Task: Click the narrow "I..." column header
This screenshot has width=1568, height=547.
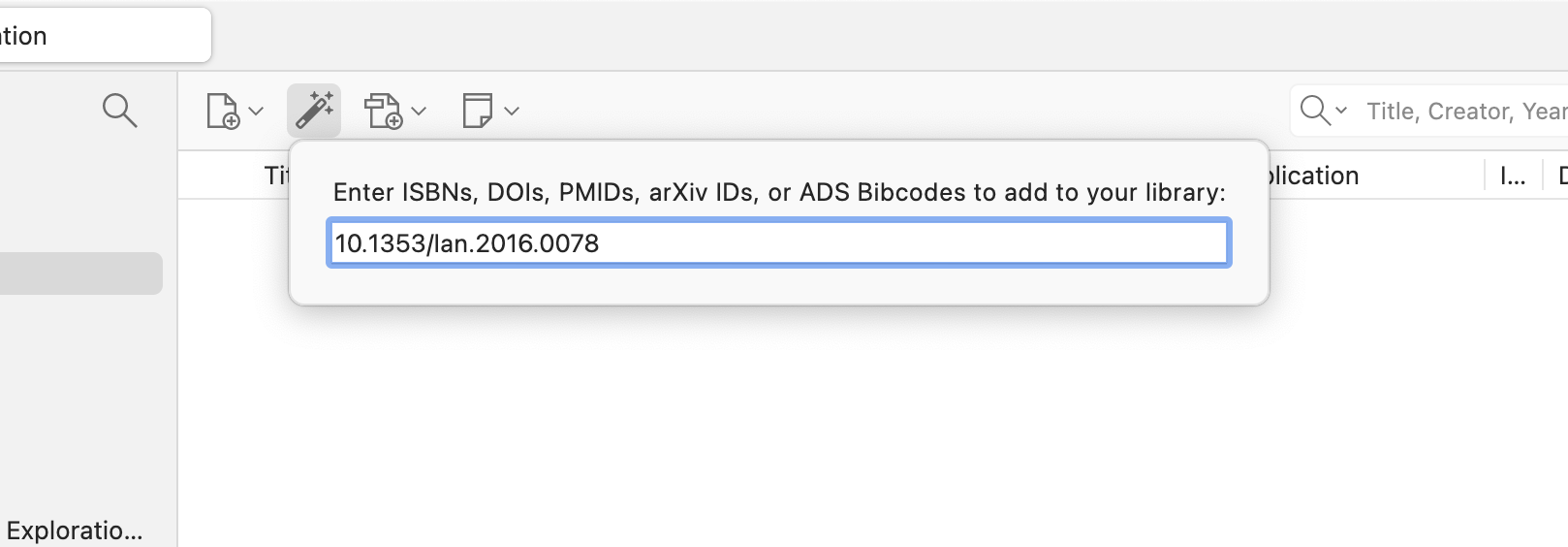Action: 1512,176
